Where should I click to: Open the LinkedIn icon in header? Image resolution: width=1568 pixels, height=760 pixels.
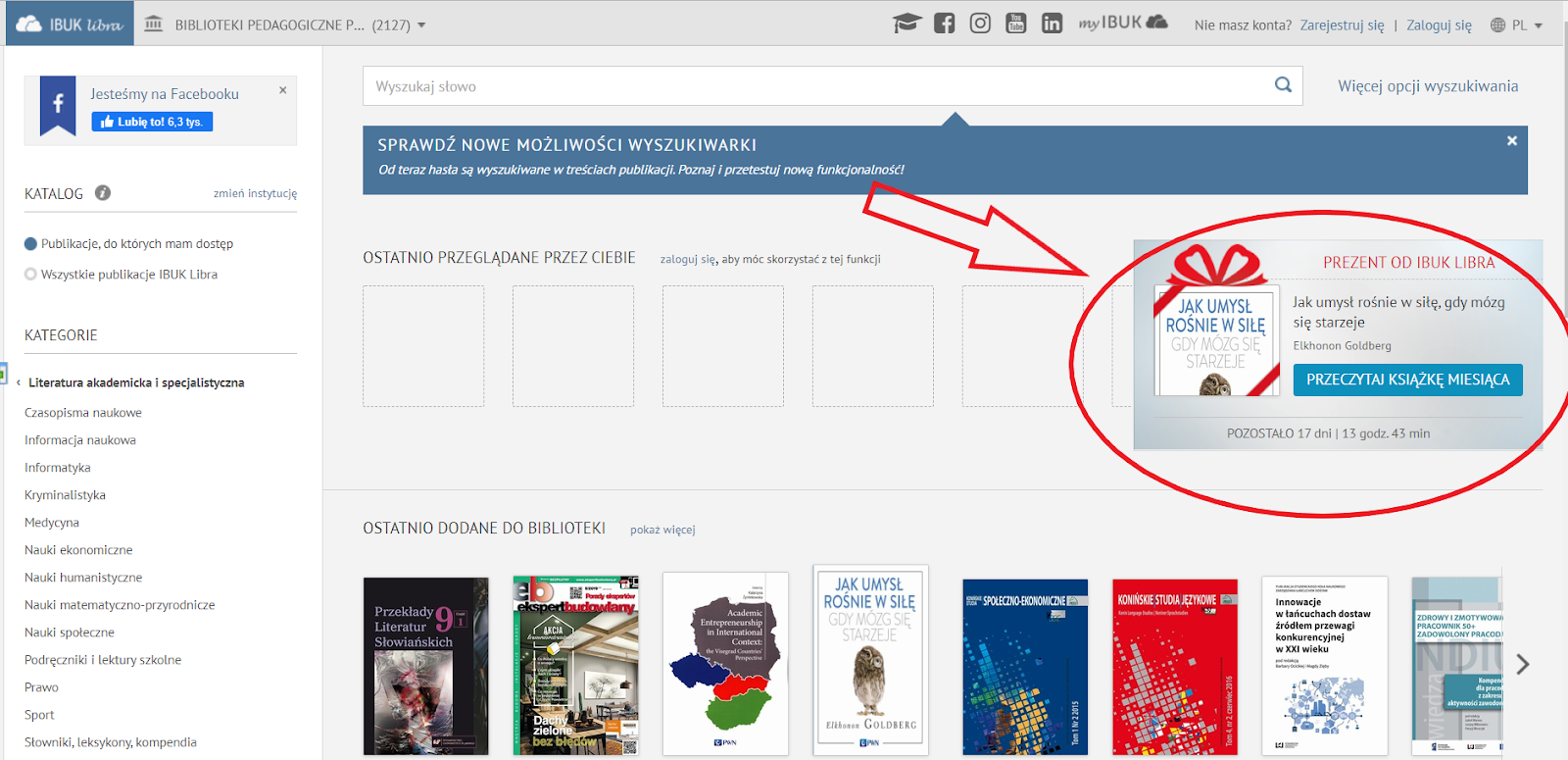point(1052,24)
